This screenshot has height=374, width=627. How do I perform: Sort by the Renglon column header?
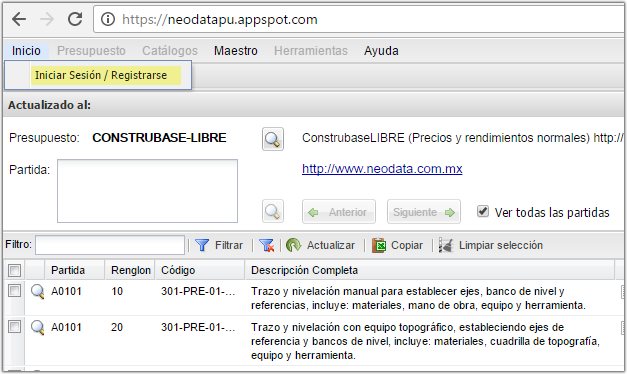click(130, 270)
